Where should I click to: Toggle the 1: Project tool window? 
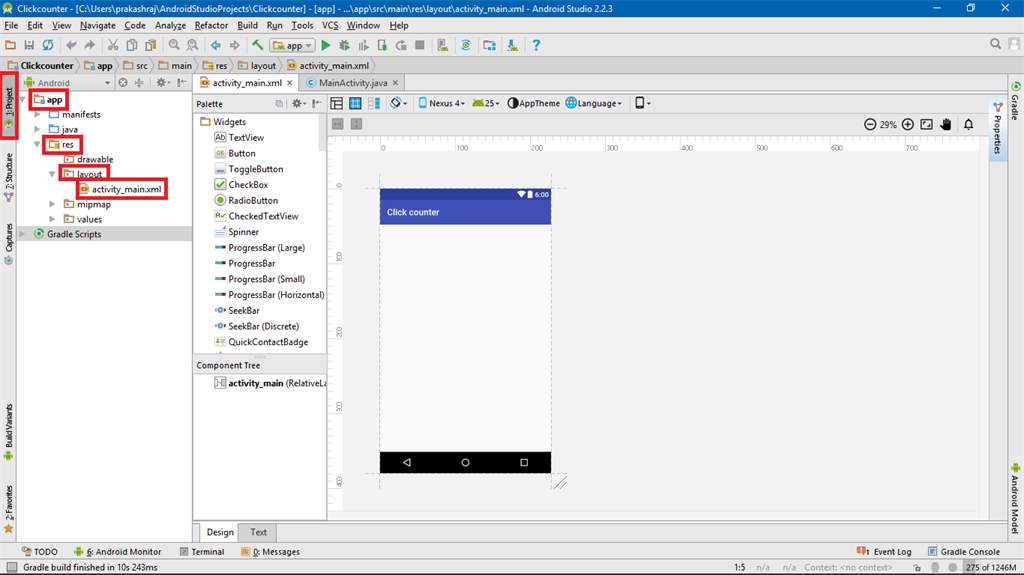9,107
